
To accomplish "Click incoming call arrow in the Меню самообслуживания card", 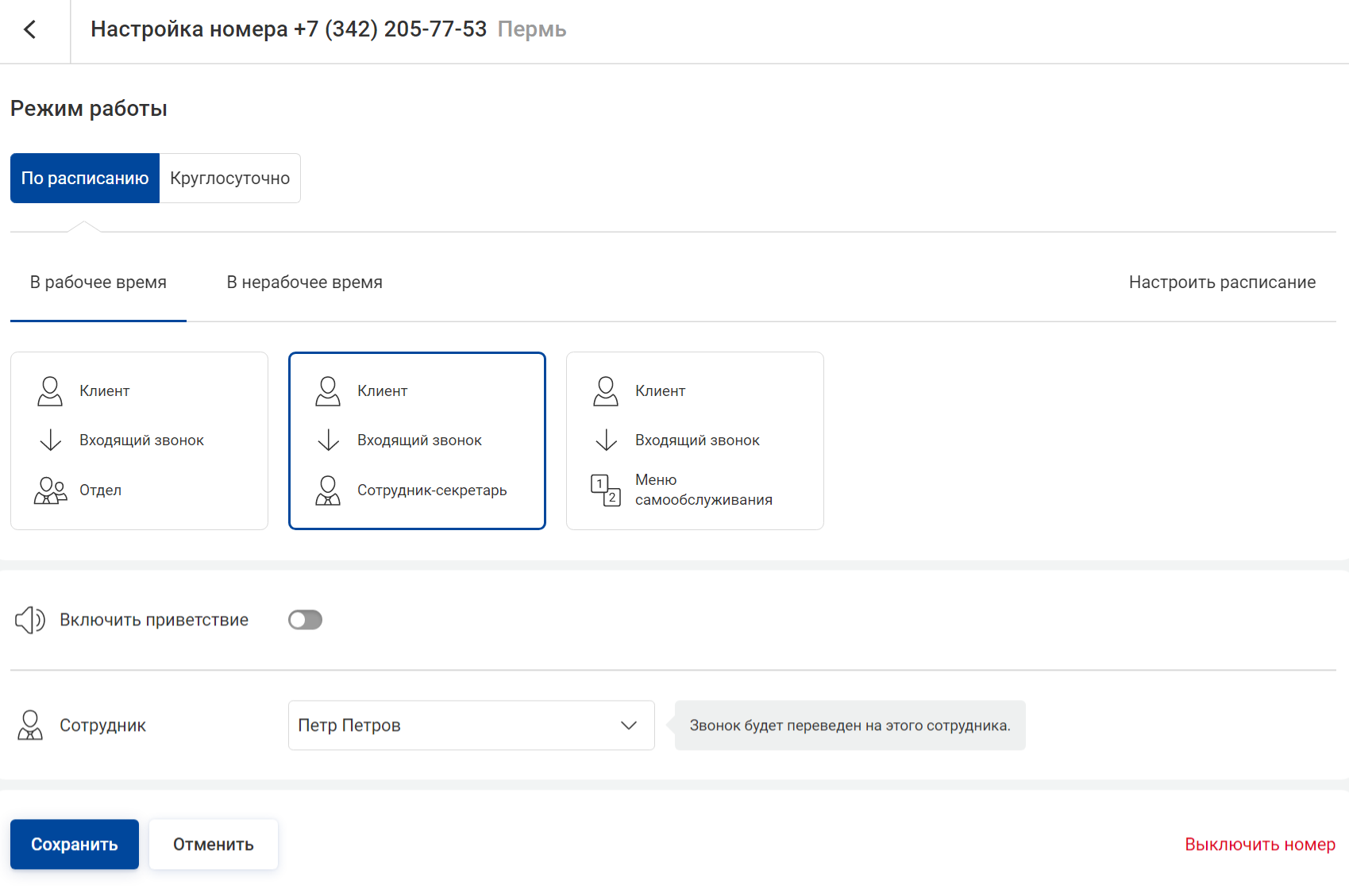I will [x=607, y=440].
